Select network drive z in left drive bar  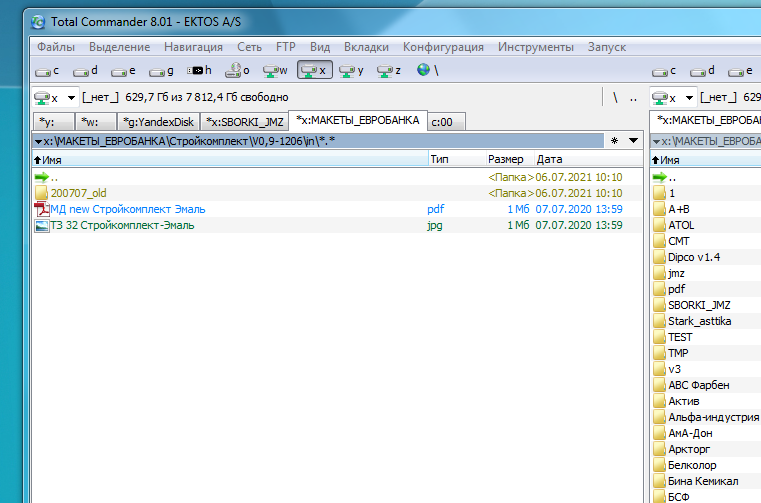389,71
